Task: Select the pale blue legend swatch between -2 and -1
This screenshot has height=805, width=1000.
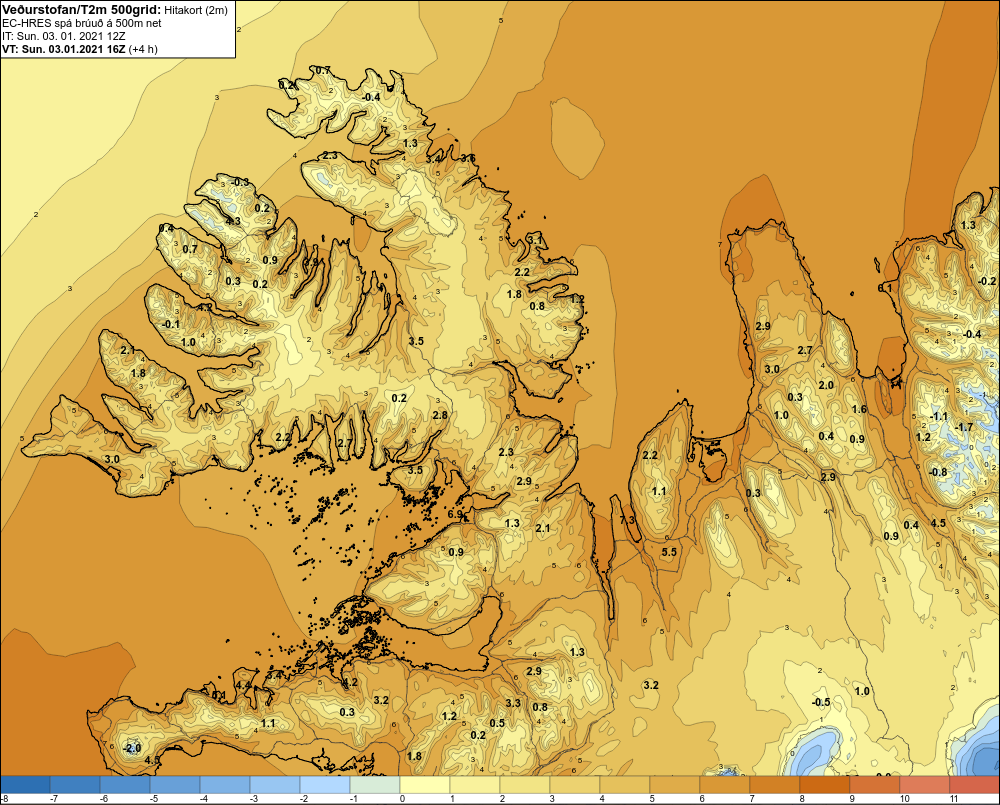Action: [x=325, y=785]
